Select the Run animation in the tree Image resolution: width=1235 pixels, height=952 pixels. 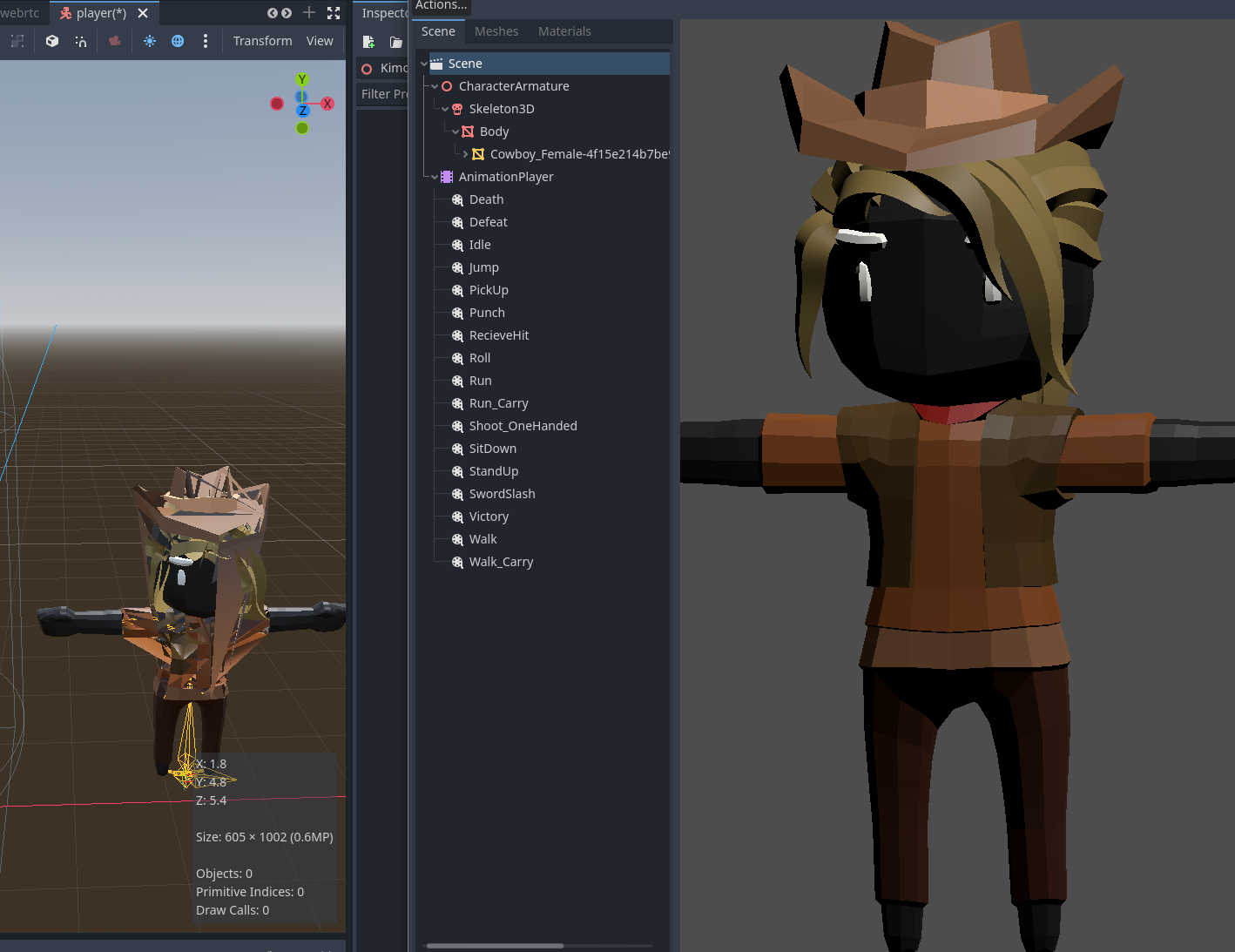click(x=480, y=380)
